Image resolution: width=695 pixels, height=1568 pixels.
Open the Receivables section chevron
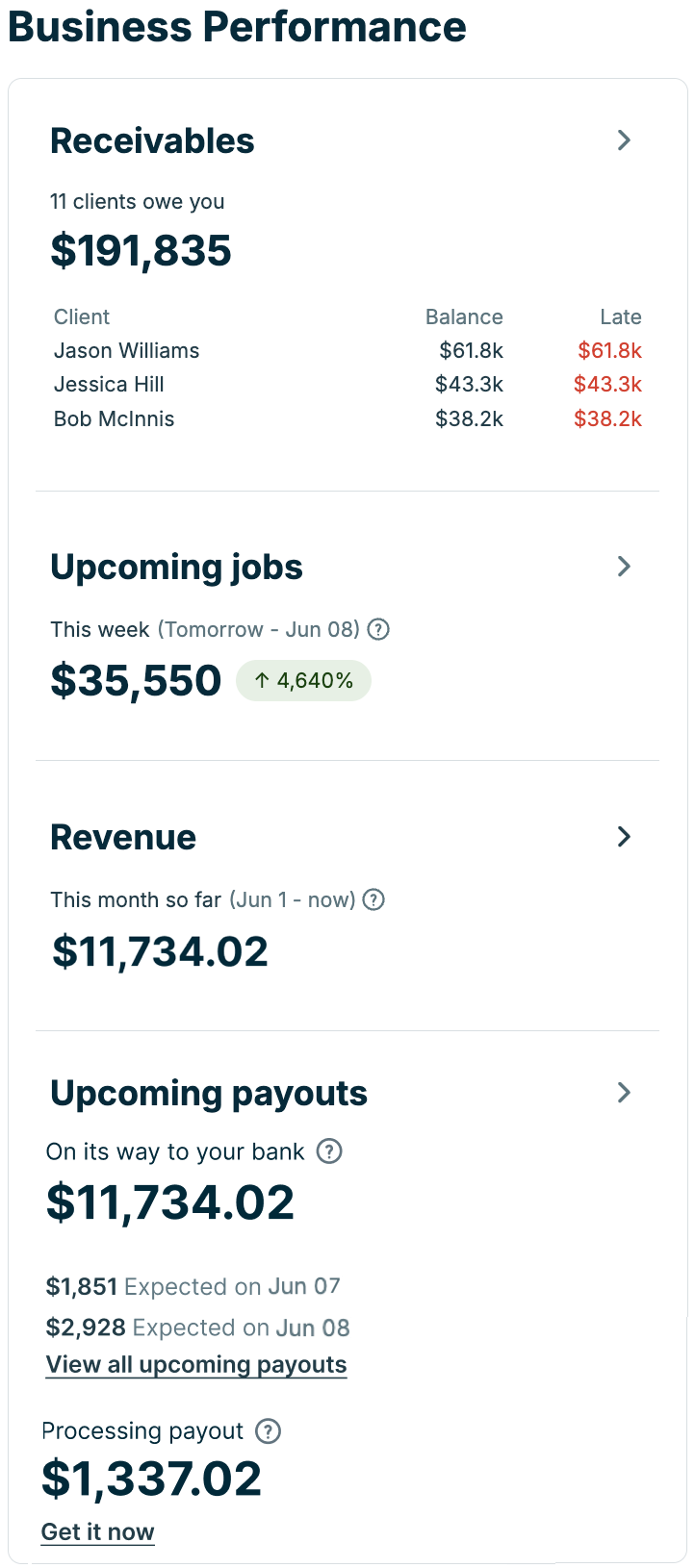624,140
